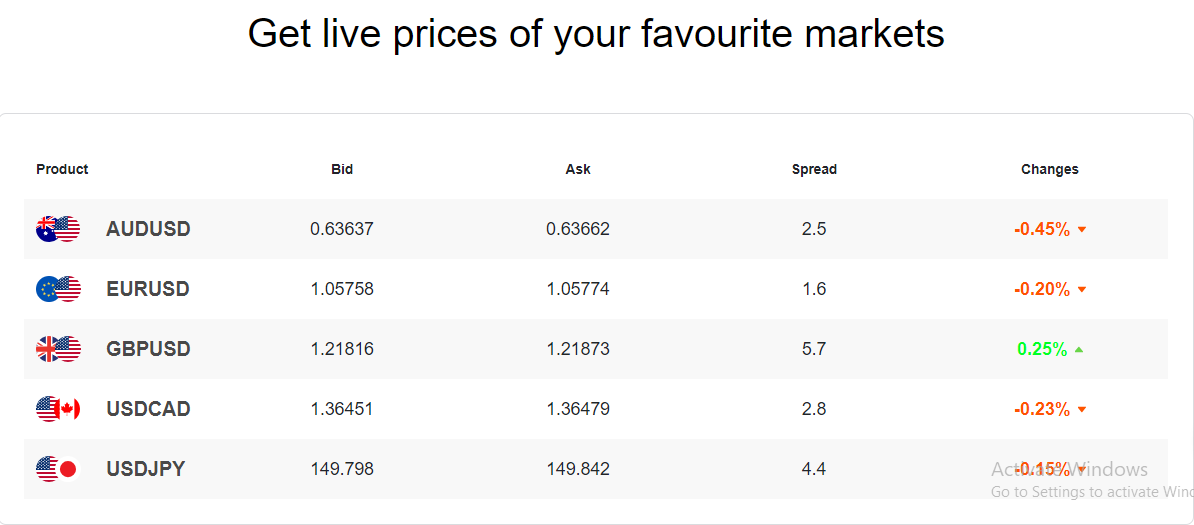Click the USDJPY US-Japan flag icon

coord(58,469)
